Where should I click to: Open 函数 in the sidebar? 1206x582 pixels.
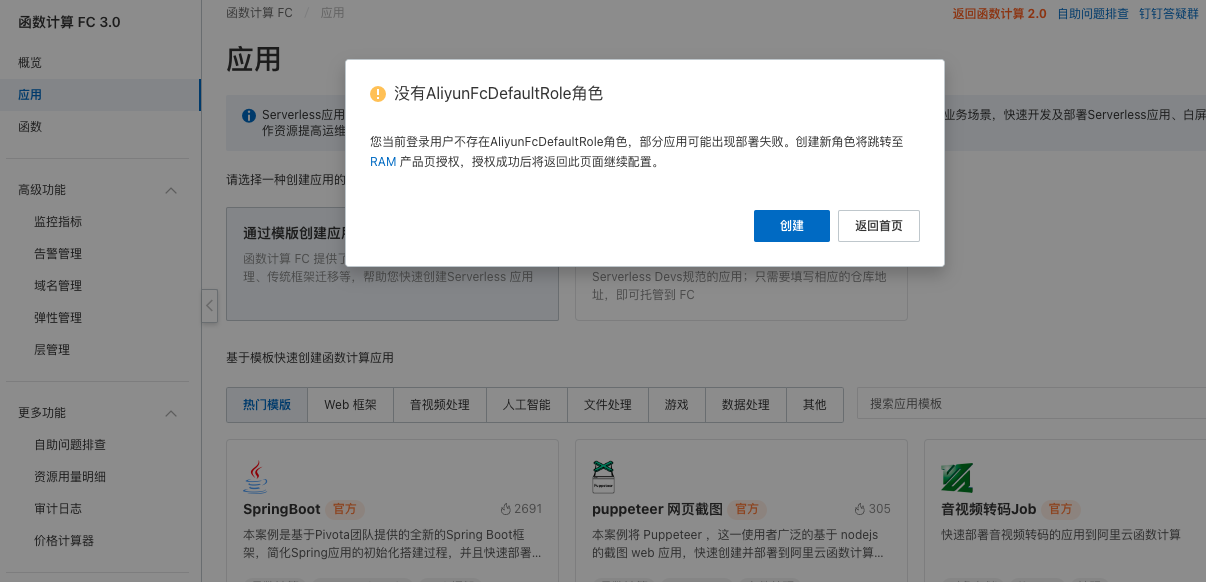pos(30,127)
